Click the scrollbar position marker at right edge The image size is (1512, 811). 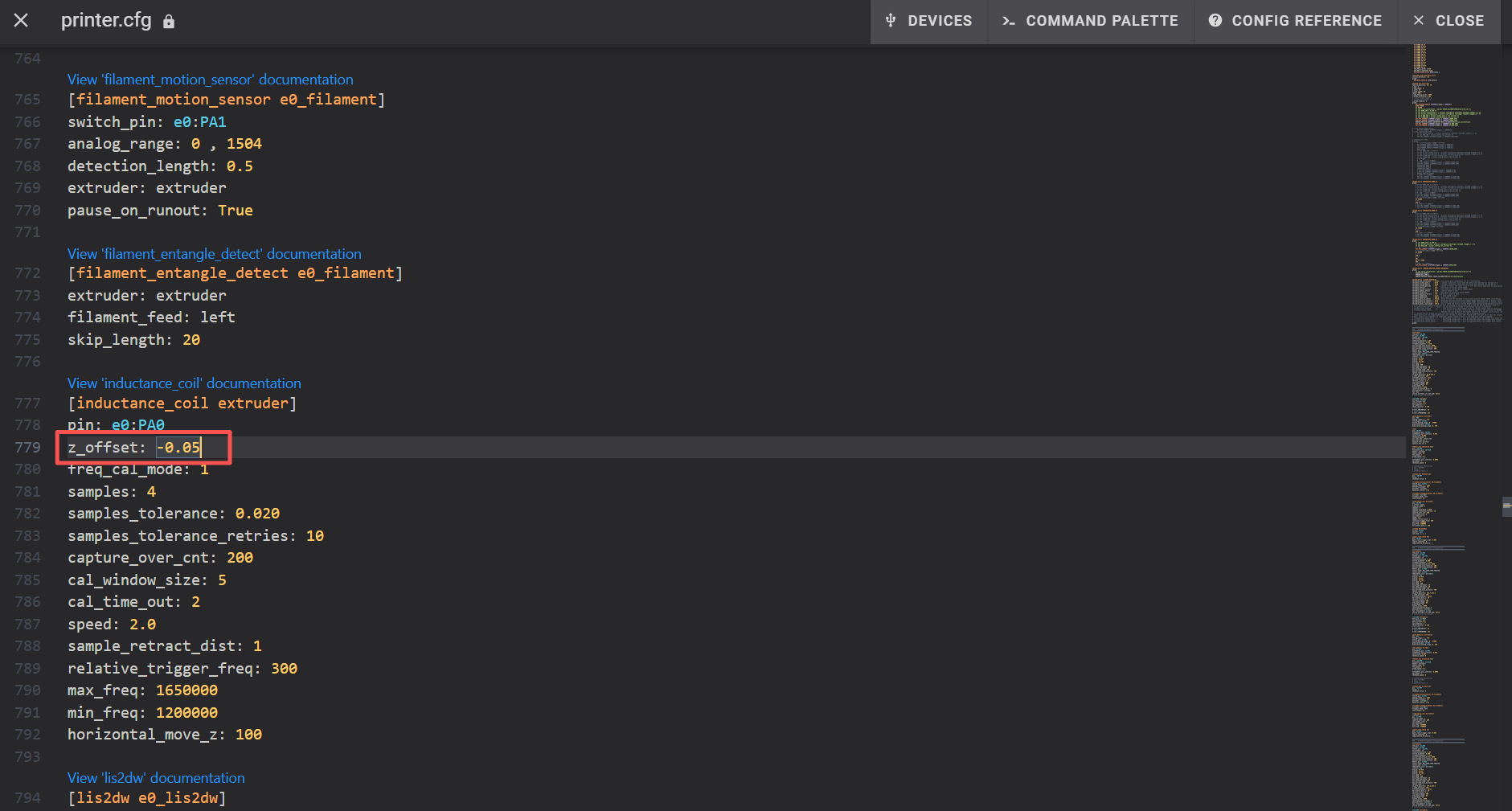click(1506, 506)
